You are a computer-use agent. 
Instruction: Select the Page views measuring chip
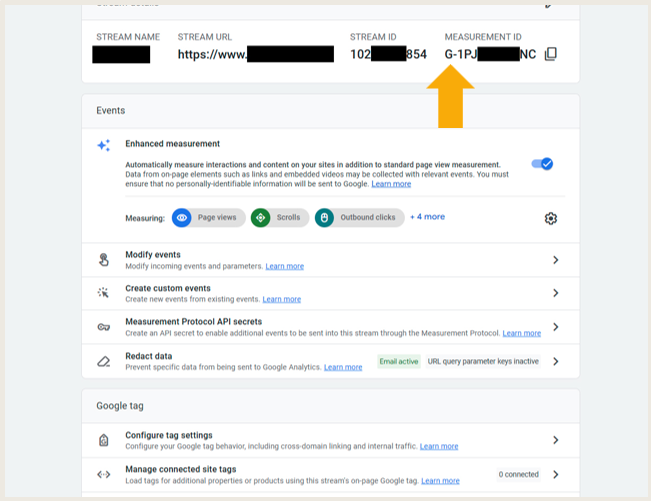pyautogui.click(x=209, y=218)
